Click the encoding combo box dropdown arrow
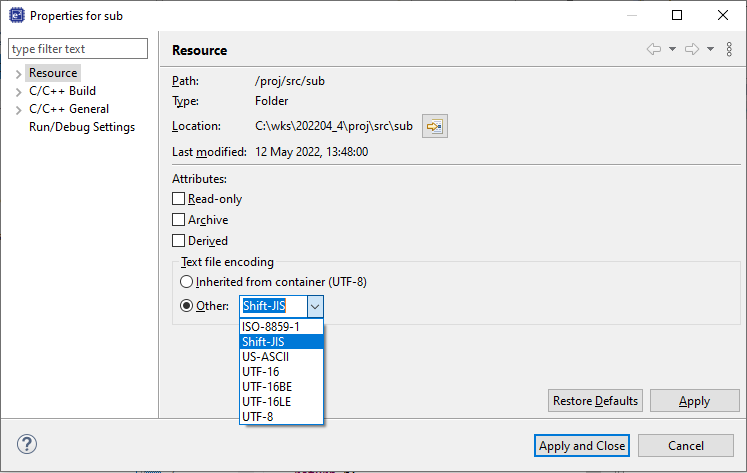The image size is (747, 473). (314, 306)
